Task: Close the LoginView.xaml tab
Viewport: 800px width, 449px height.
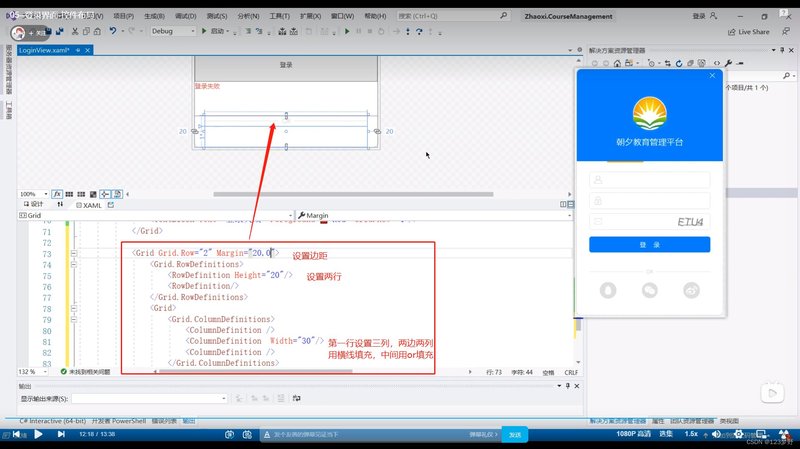Action: point(88,50)
